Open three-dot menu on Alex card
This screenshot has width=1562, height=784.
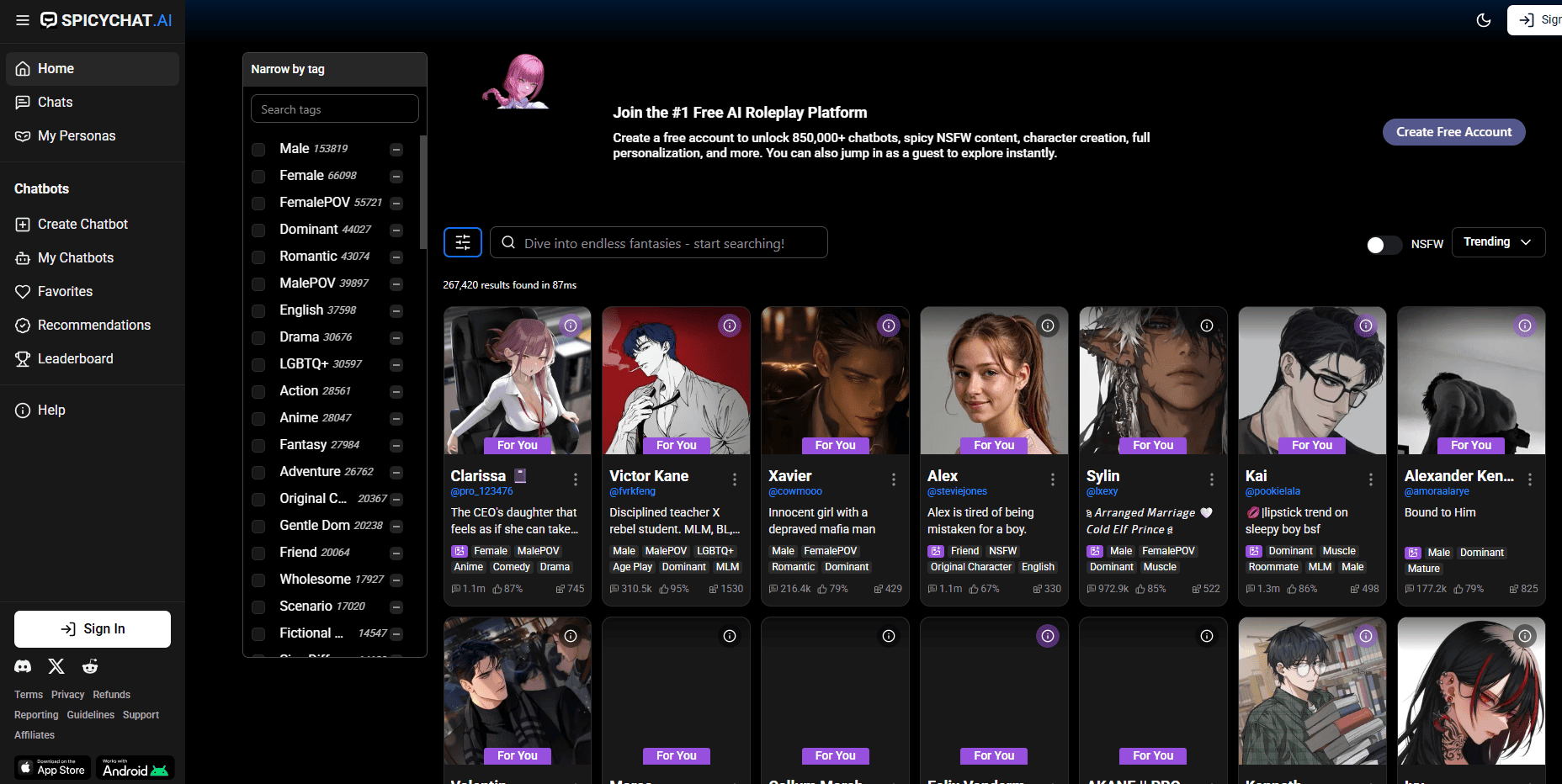click(x=1053, y=479)
